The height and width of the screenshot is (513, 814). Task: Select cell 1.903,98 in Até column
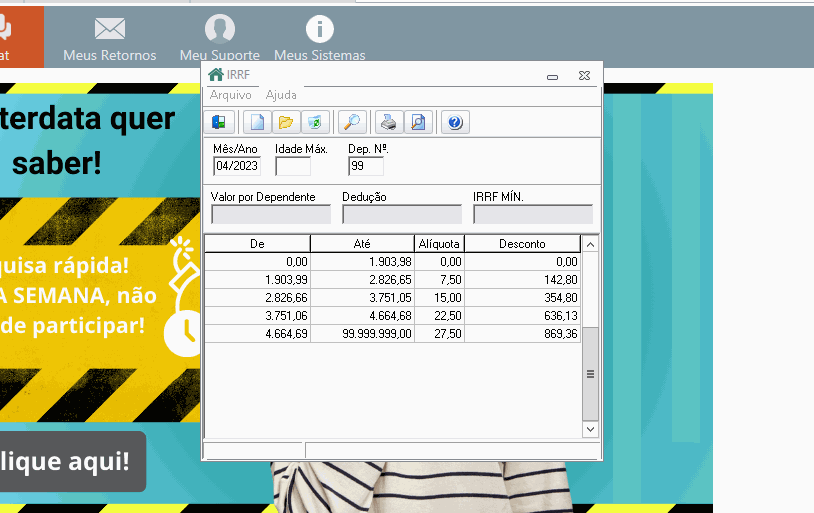coord(362,262)
